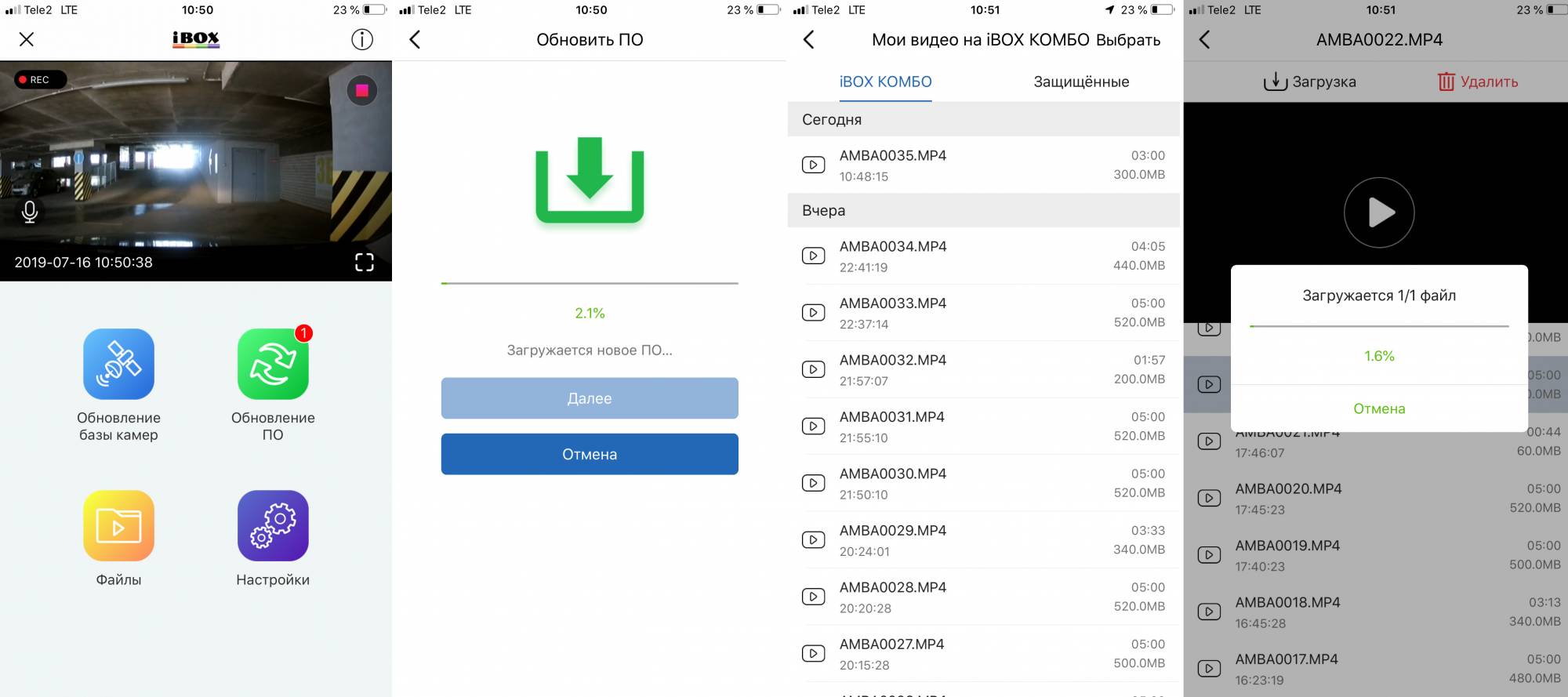Play icon for AMBA0033.MP4
1568x697 pixels.
[x=813, y=312]
